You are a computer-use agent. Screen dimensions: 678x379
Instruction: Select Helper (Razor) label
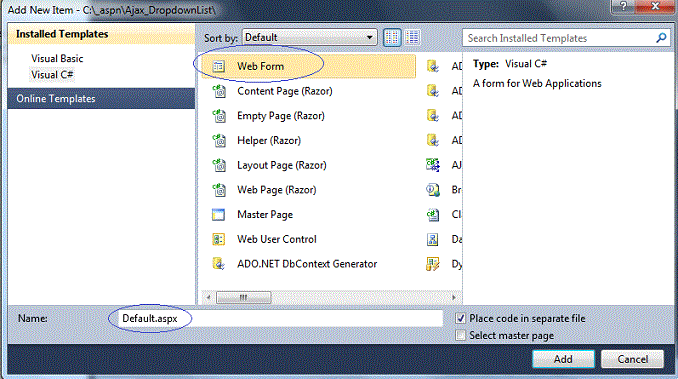pos(269,140)
